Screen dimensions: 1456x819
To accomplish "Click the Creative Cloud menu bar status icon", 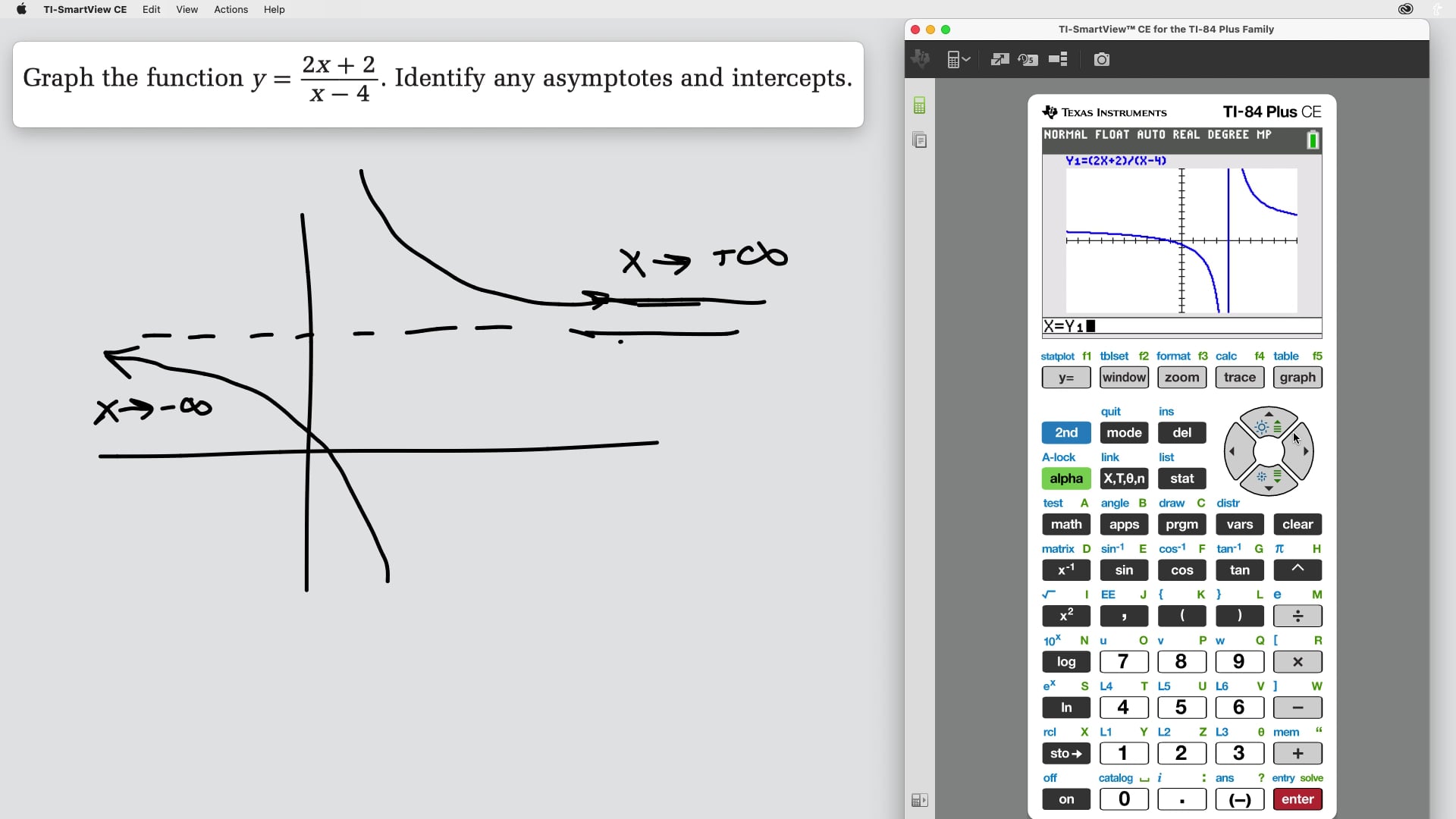I will pyautogui.click(x=1405, y=9).
